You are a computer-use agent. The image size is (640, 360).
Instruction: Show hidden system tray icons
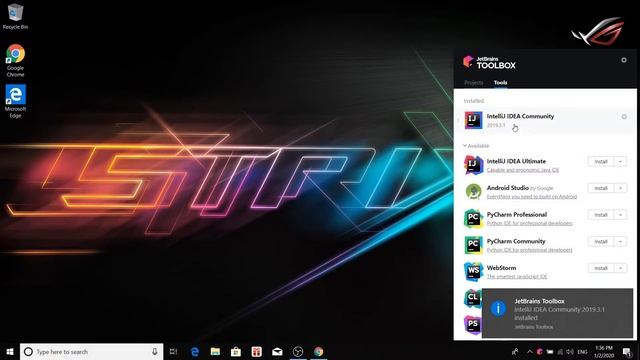(529, 351)
